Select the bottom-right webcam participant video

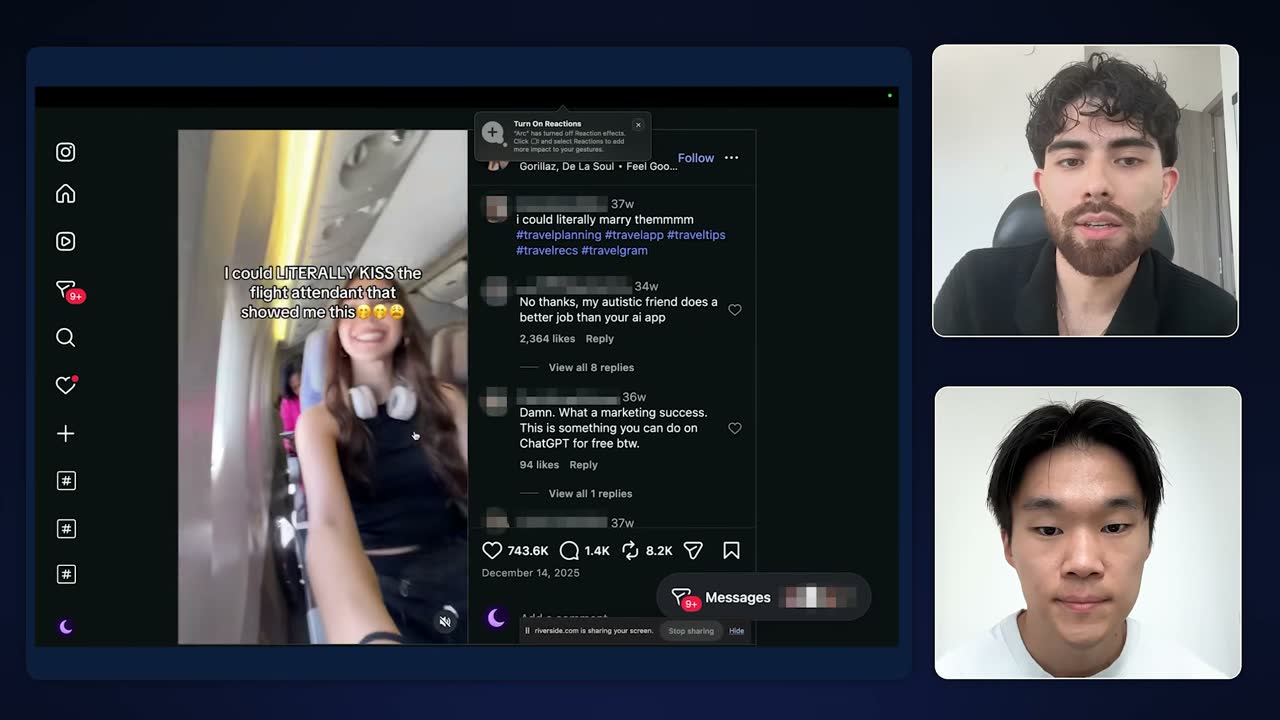coord(1088,533)
